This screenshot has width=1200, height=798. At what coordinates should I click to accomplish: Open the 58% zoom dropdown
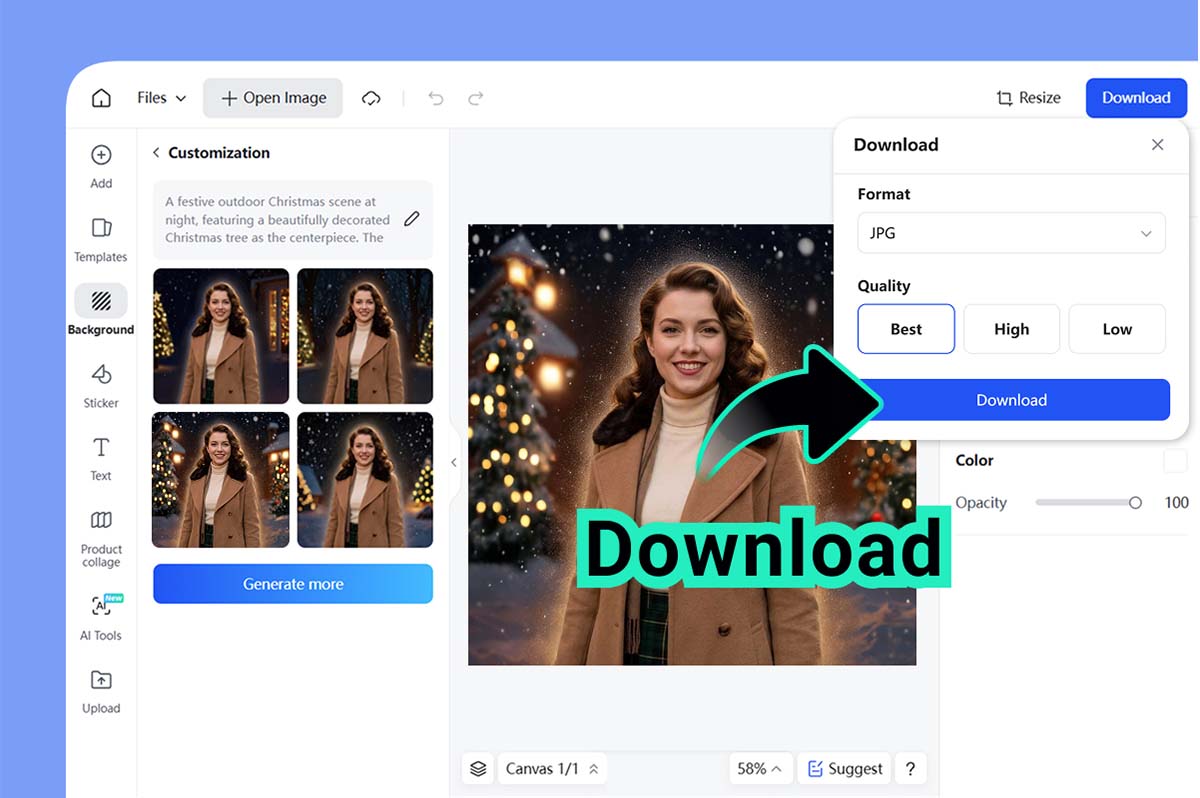(761, 768)
